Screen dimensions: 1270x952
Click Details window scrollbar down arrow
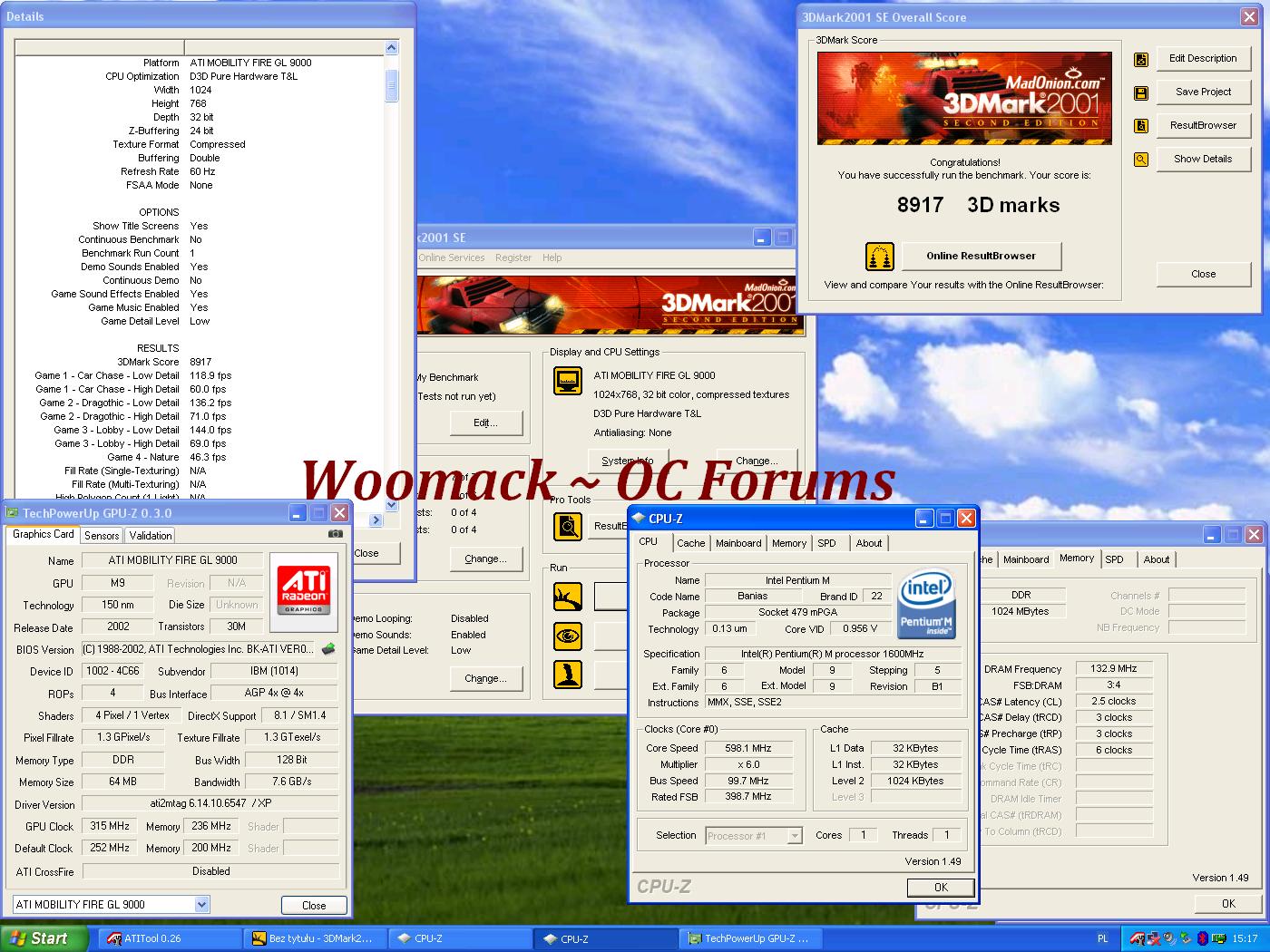click(x=392, y=505)
